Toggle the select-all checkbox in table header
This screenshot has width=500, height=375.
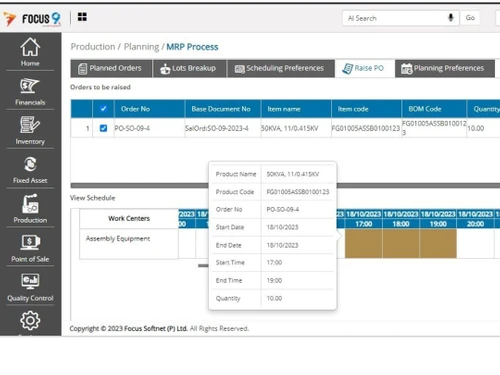103,109
